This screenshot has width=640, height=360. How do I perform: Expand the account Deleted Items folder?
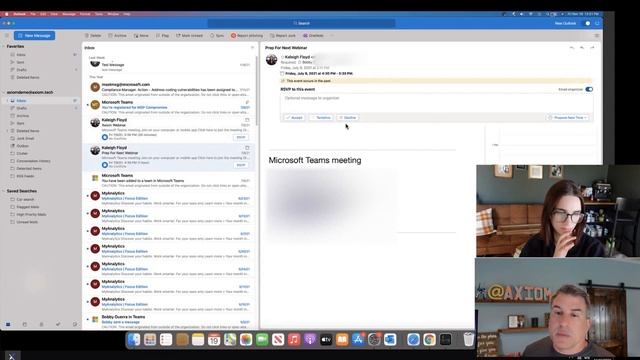(x=7, y=131)
